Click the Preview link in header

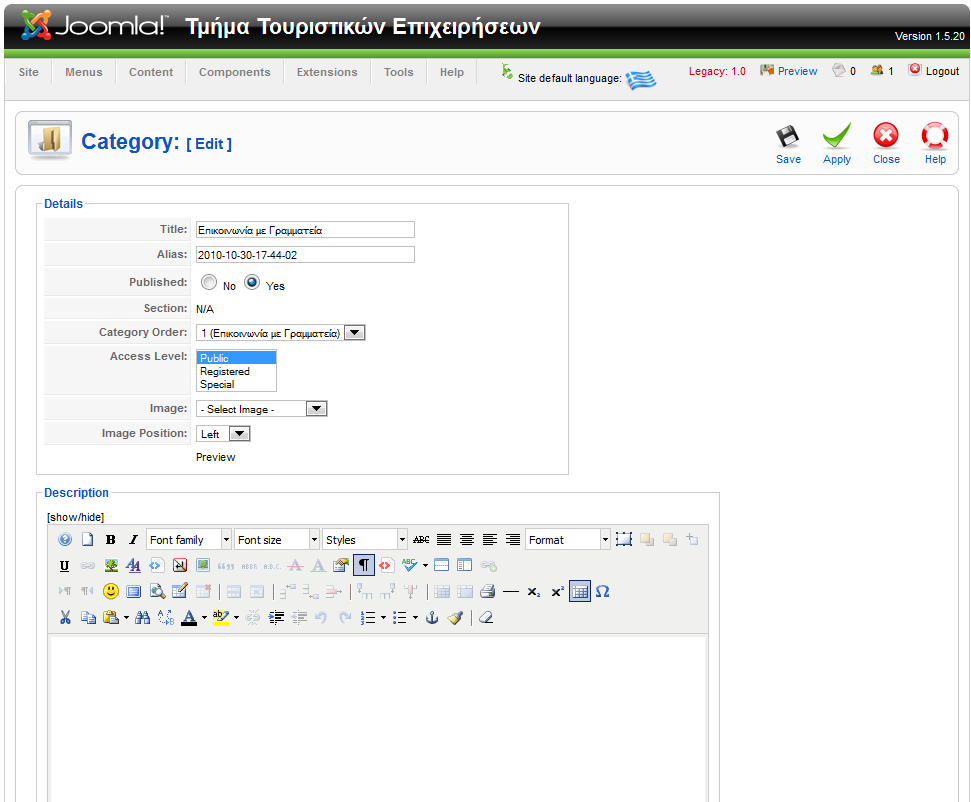797,71
